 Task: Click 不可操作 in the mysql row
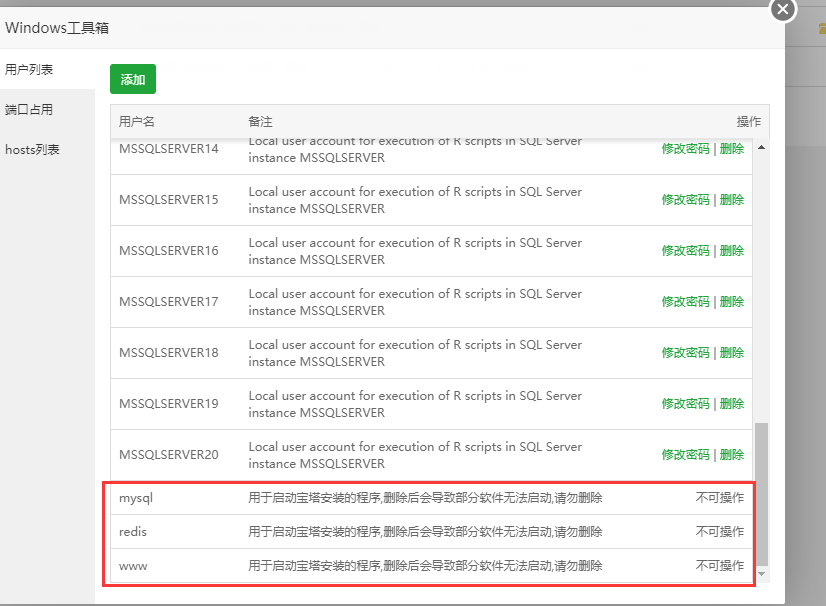(720, 497)
